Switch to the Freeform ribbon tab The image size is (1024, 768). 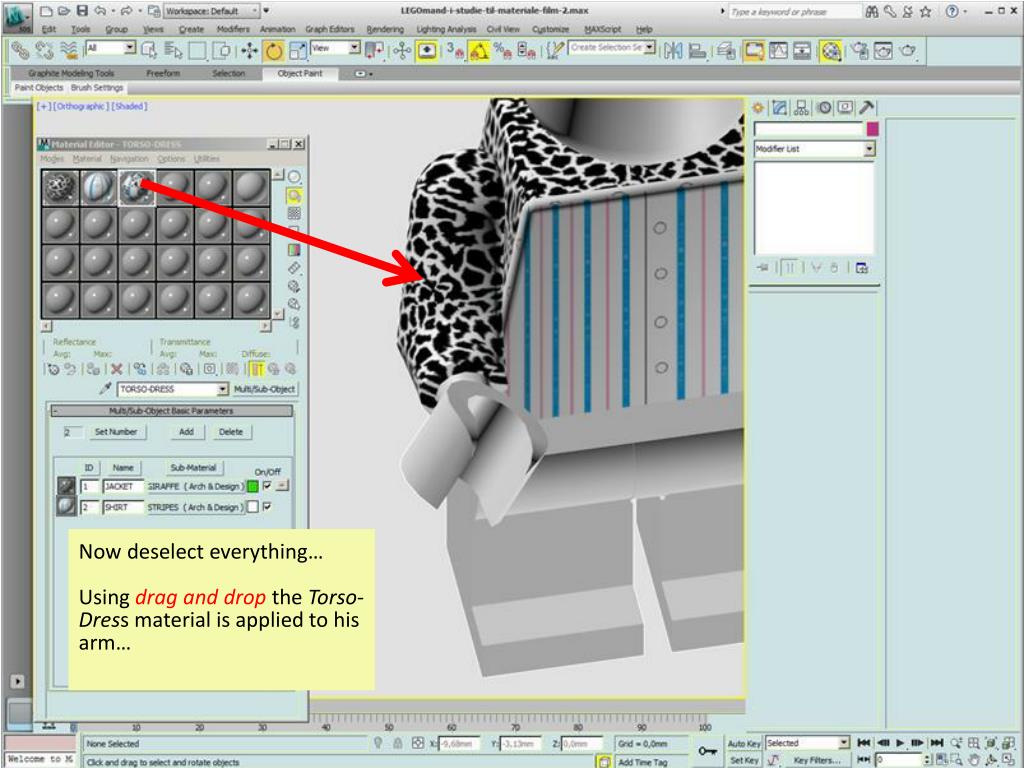pos(163,74)
